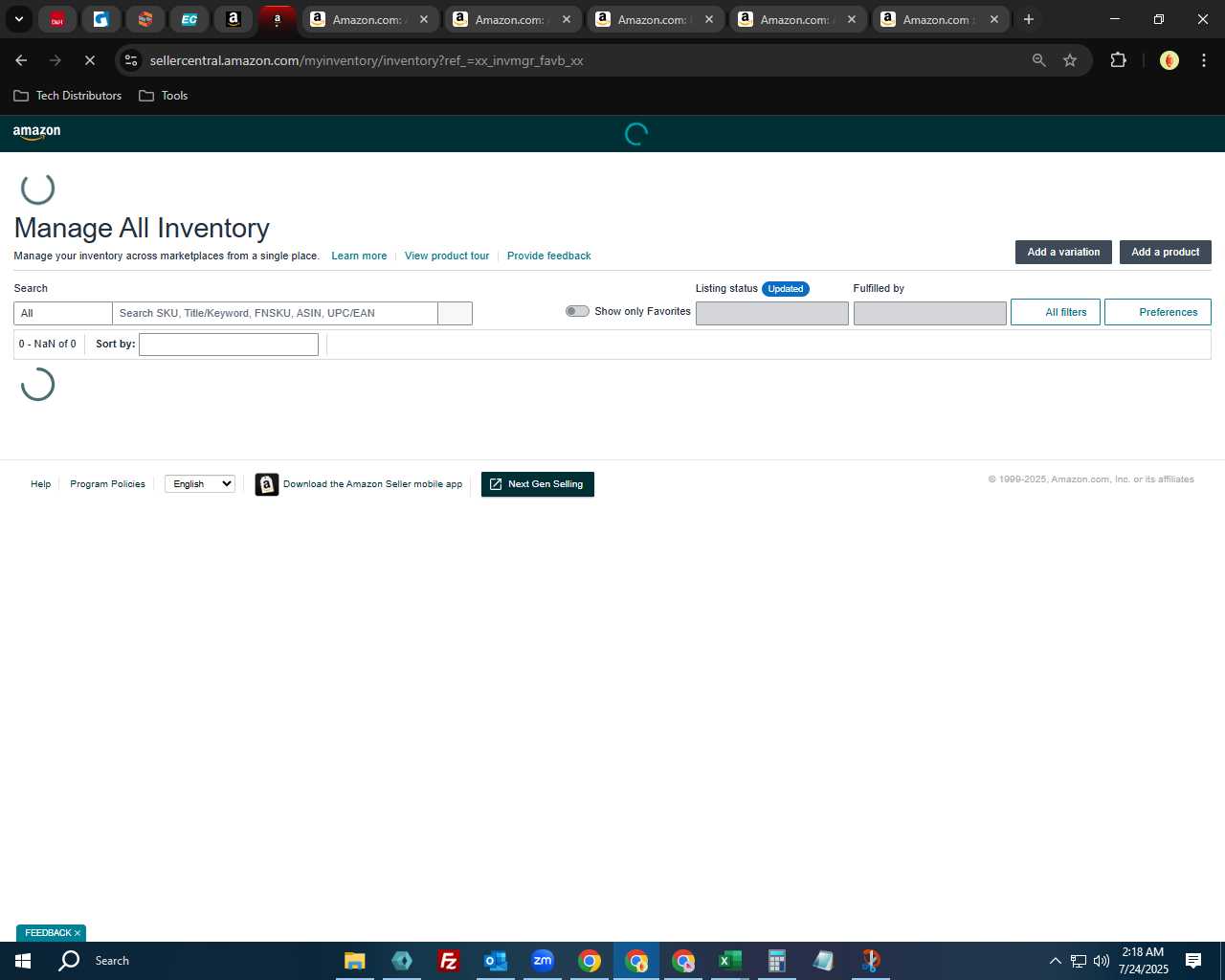Bookmark this page with the star

coord(1070,60)
